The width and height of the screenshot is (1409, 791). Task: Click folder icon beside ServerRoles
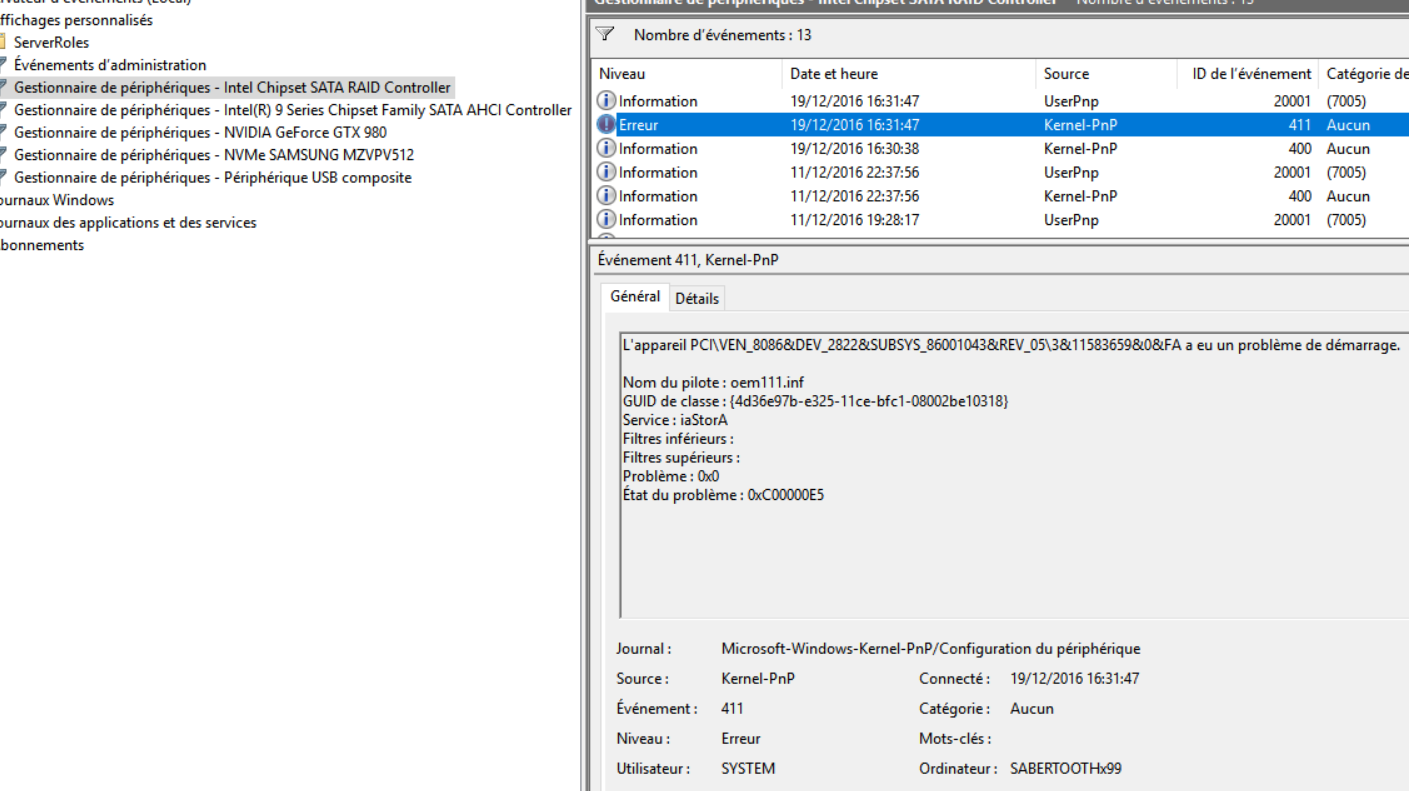[x=3, y=43]
